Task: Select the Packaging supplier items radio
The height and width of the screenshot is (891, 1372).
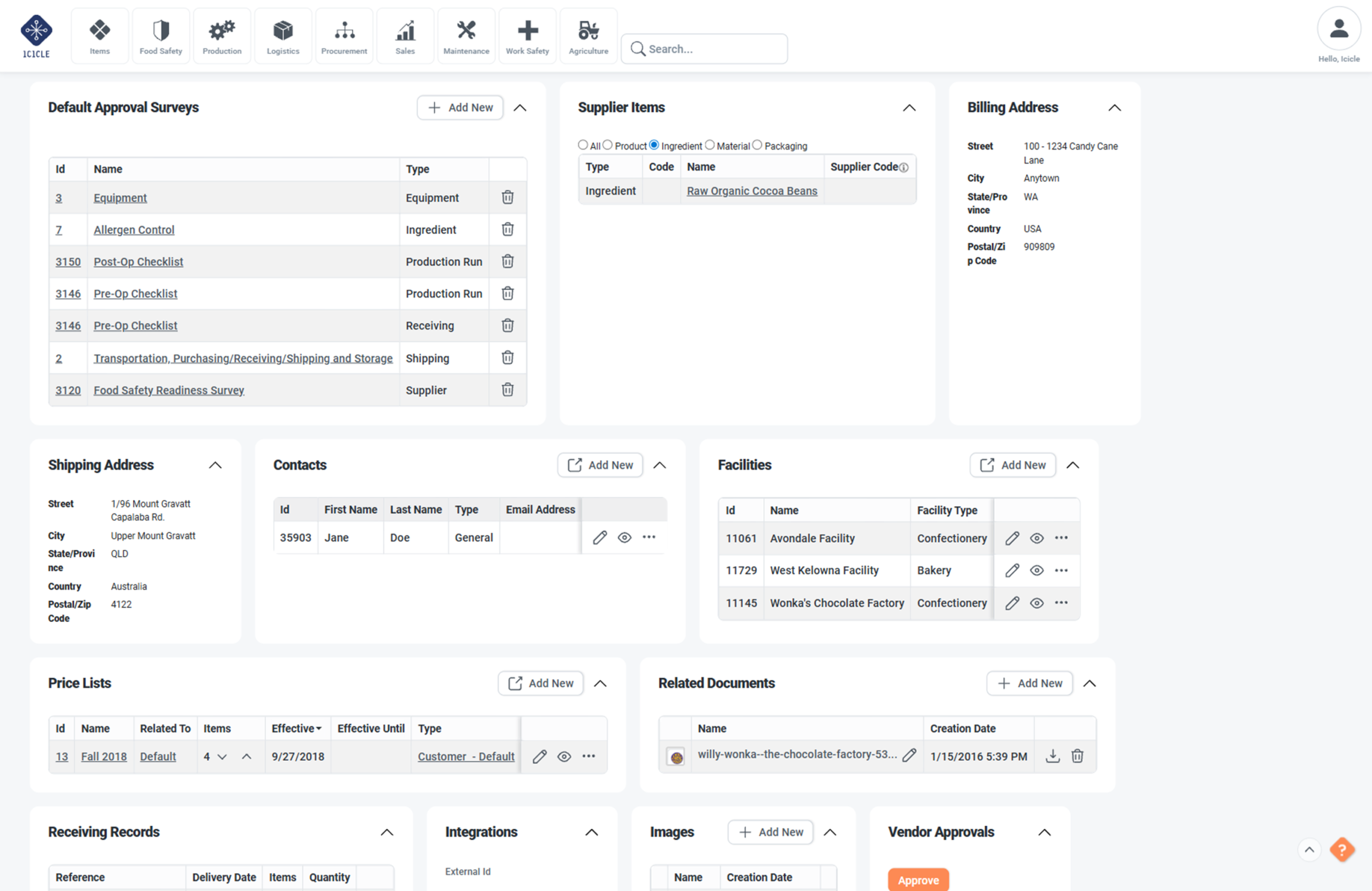Action: coord(757,145)
